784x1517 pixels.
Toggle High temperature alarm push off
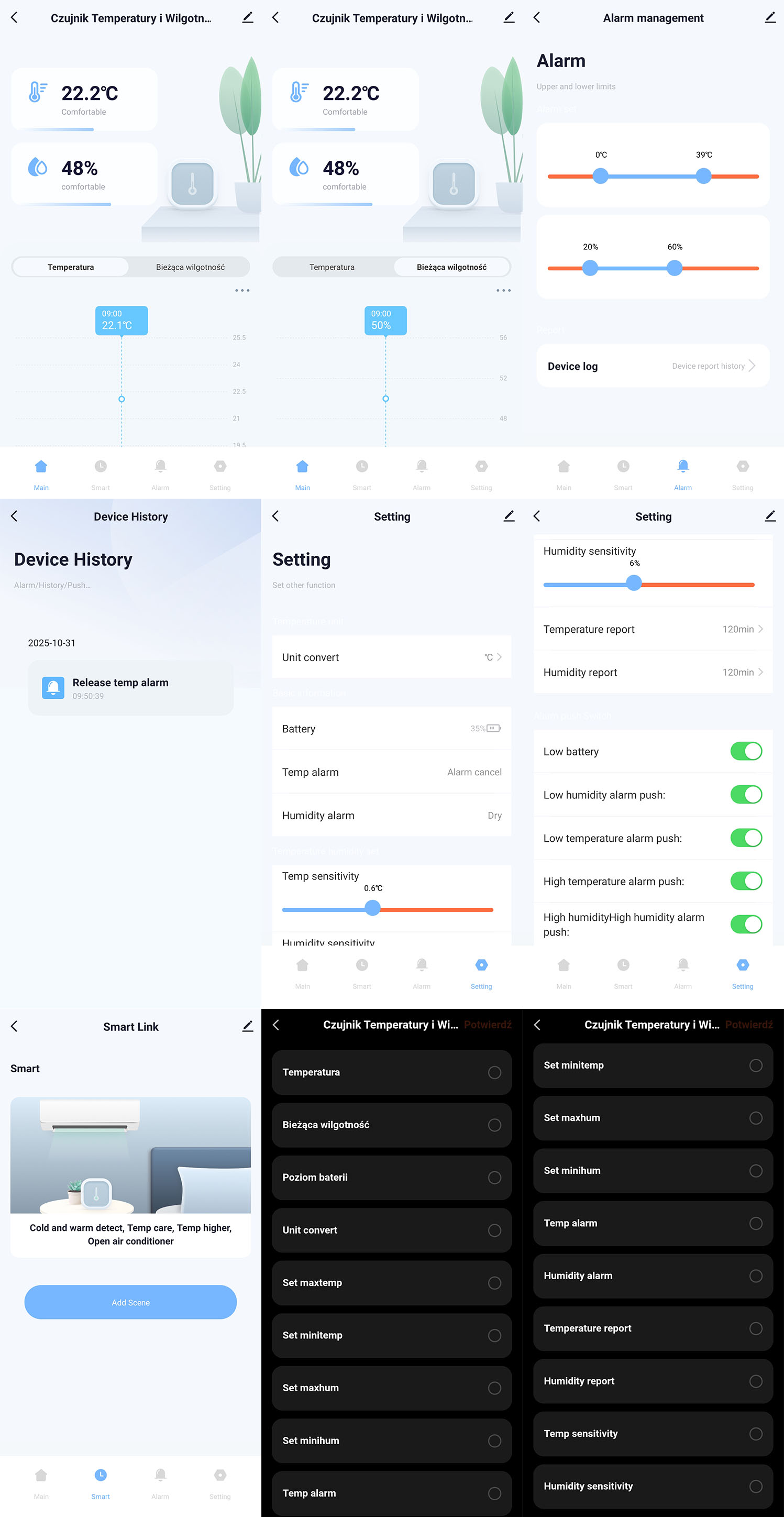coord(746,881)
